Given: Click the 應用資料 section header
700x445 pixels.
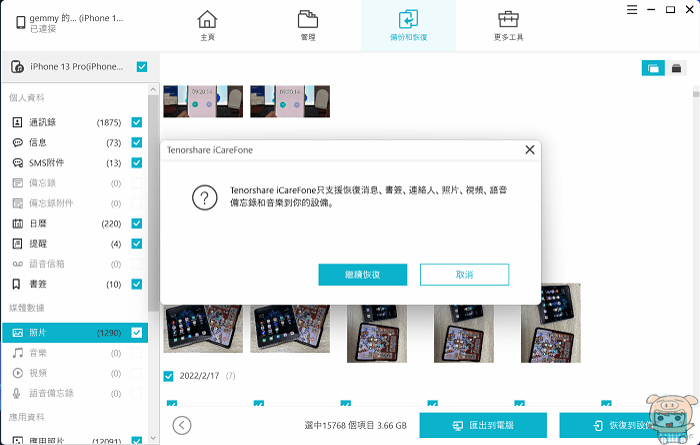Looking at the screenshot, I should pos(27,417).
